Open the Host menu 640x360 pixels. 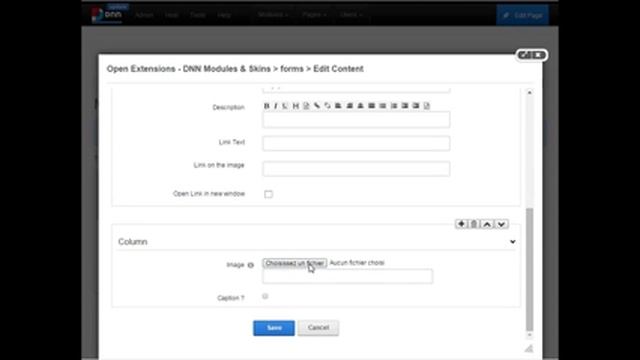click(x=171, y=15)
